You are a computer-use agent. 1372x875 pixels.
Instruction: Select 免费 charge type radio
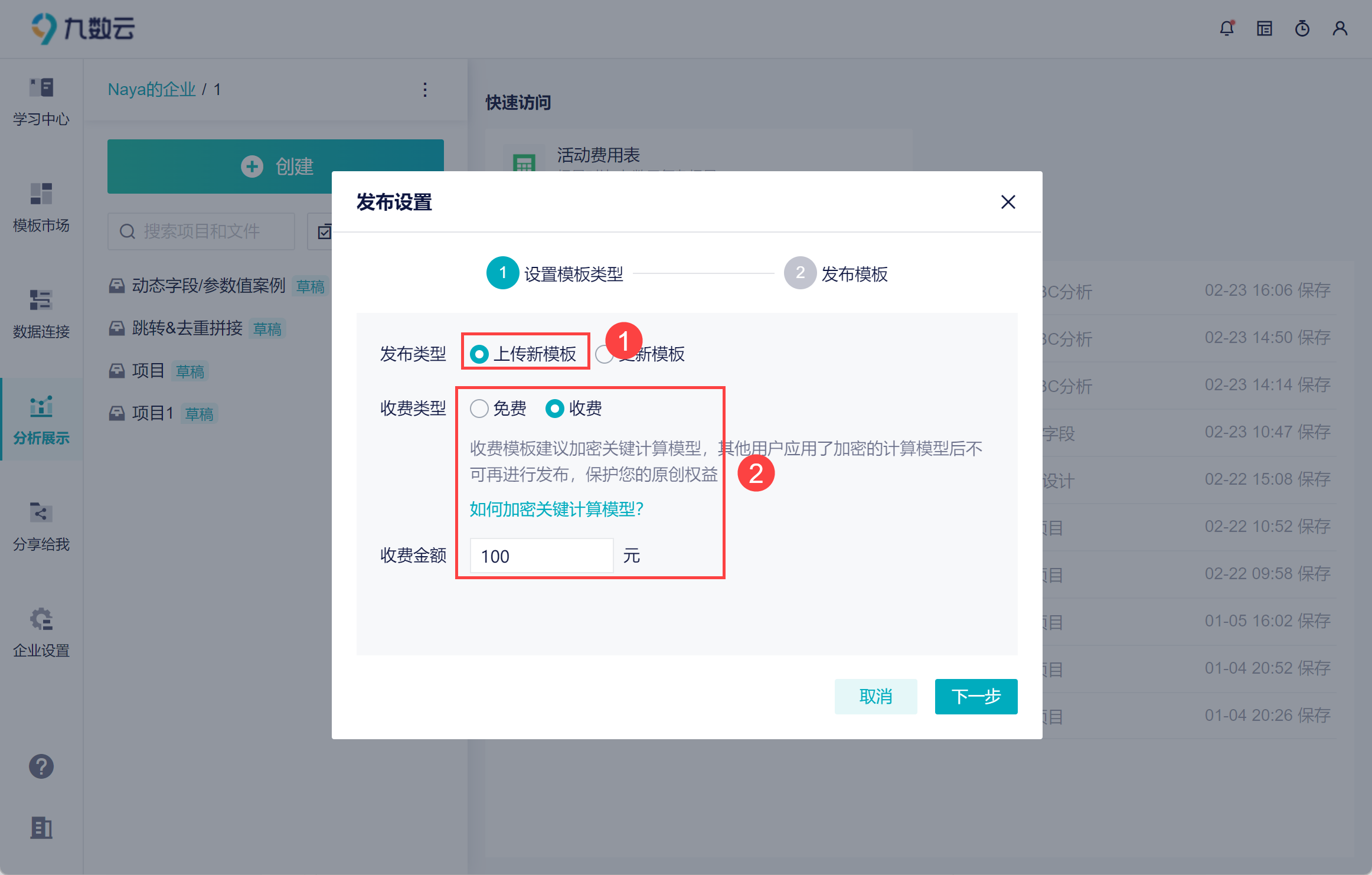[479, 409]
